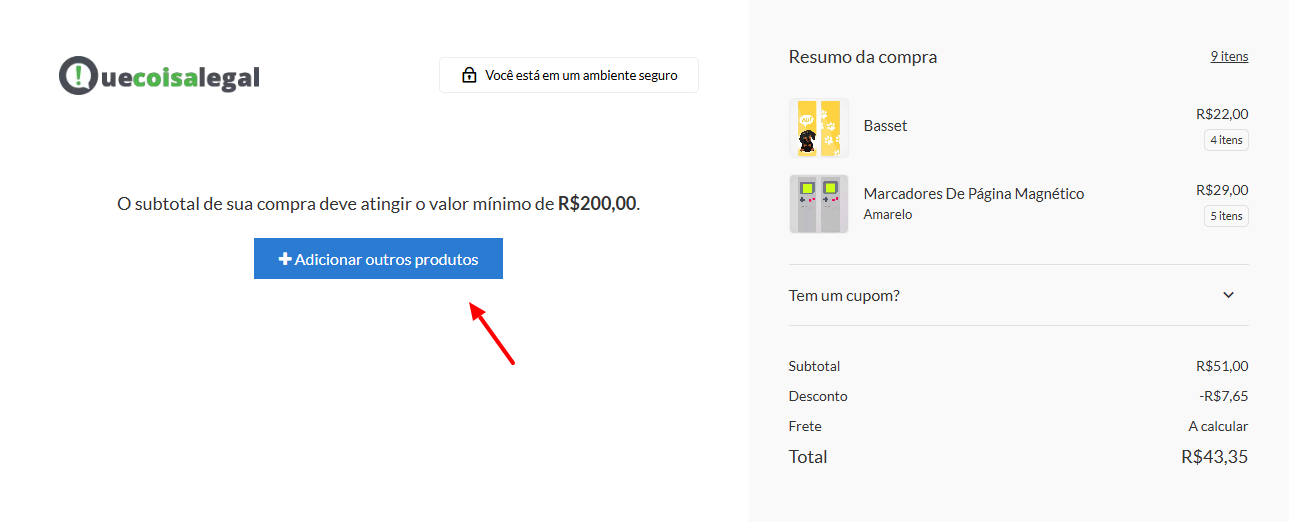Click the R$29,00 bookmark price
The height and width of the screenshot is (522, 1289).
click(1222, 190)
